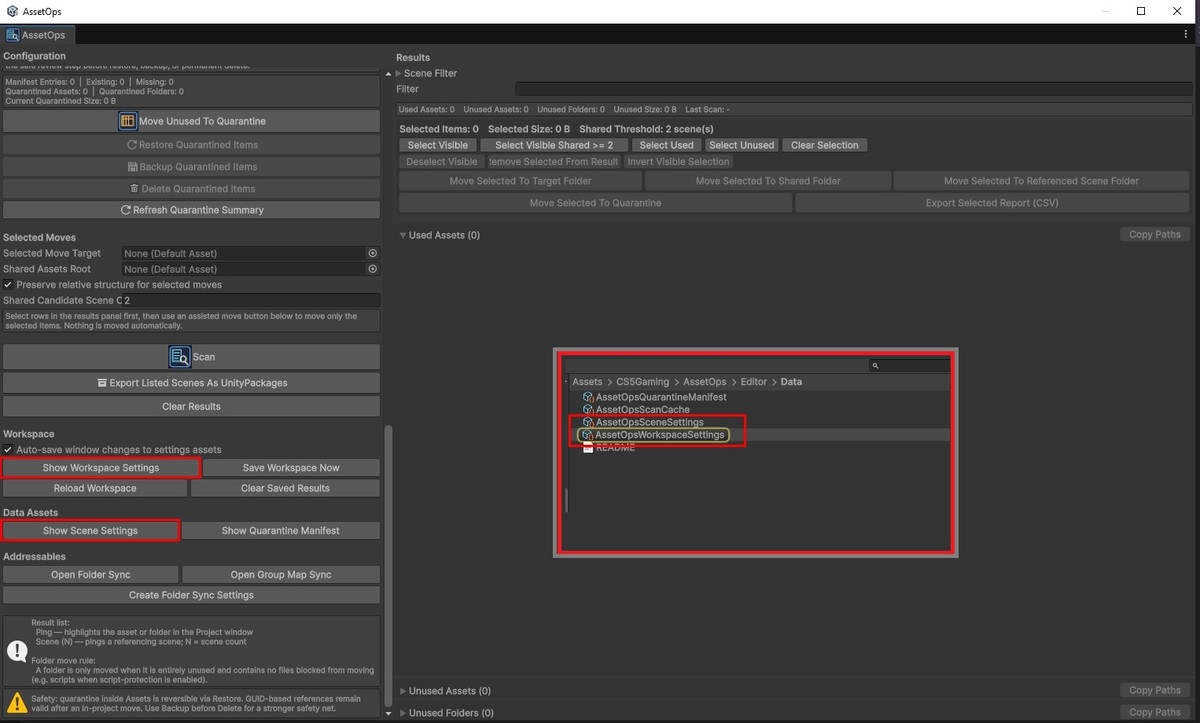The image size is (1200, 723).
Task: Click Open Group Map Sync
Action: (x=281, y=575)
